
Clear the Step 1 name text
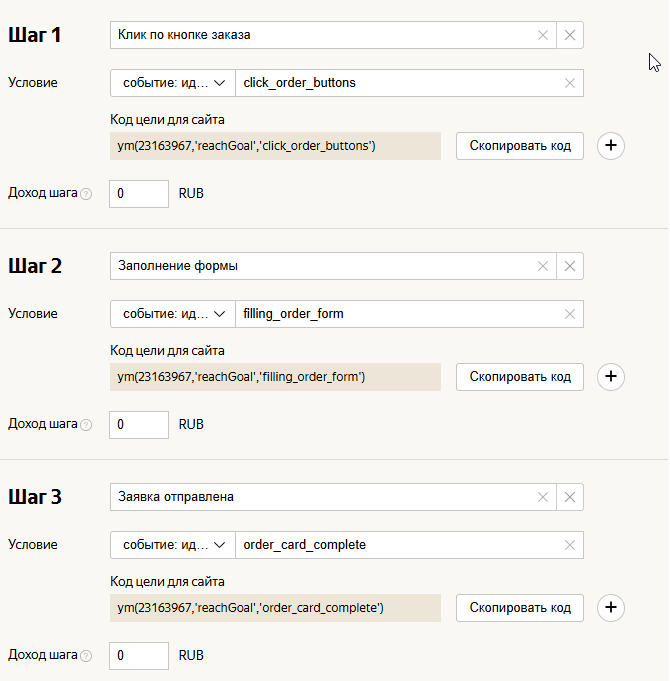pyautogui.click(x=543, y=35)
